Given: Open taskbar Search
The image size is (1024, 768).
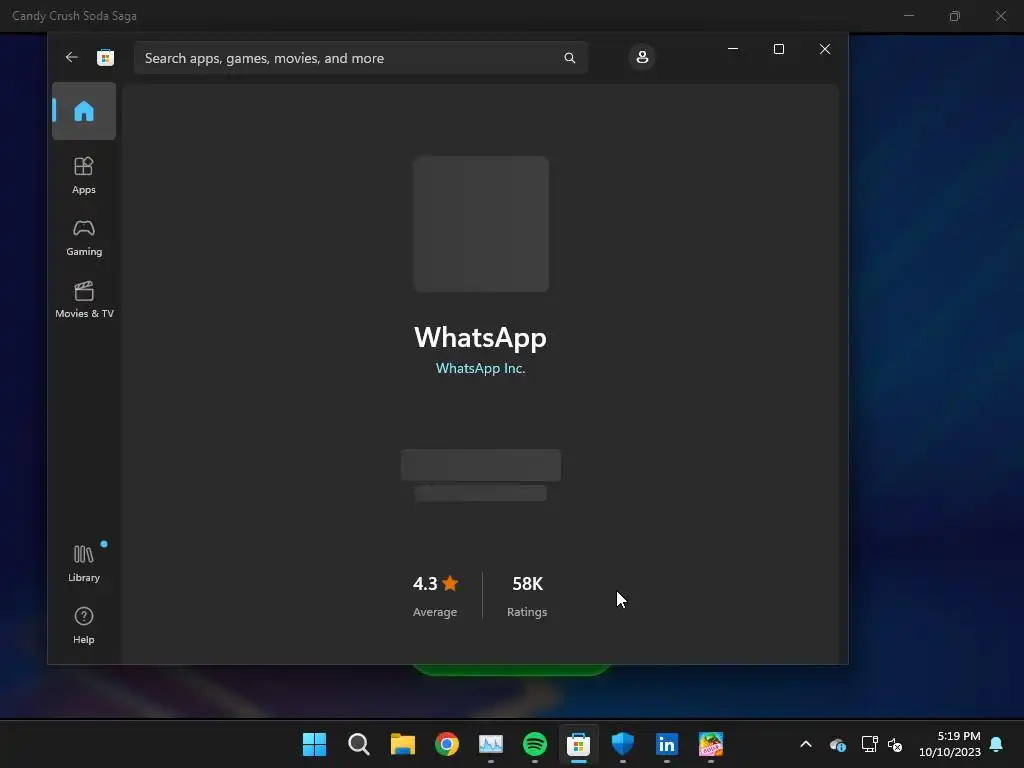Looking at the screenshot, I should 359,744.
